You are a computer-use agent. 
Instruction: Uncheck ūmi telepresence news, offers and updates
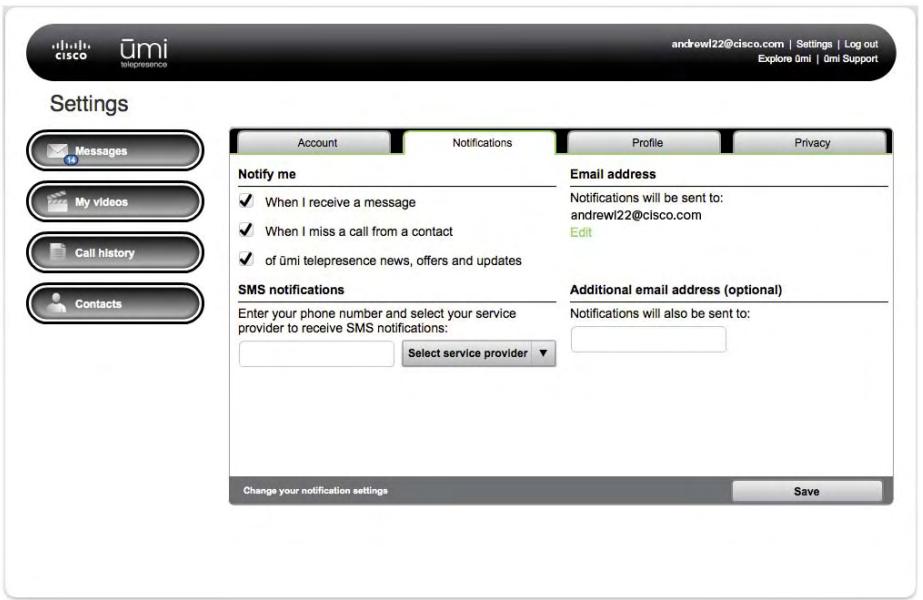pos(246,258)
